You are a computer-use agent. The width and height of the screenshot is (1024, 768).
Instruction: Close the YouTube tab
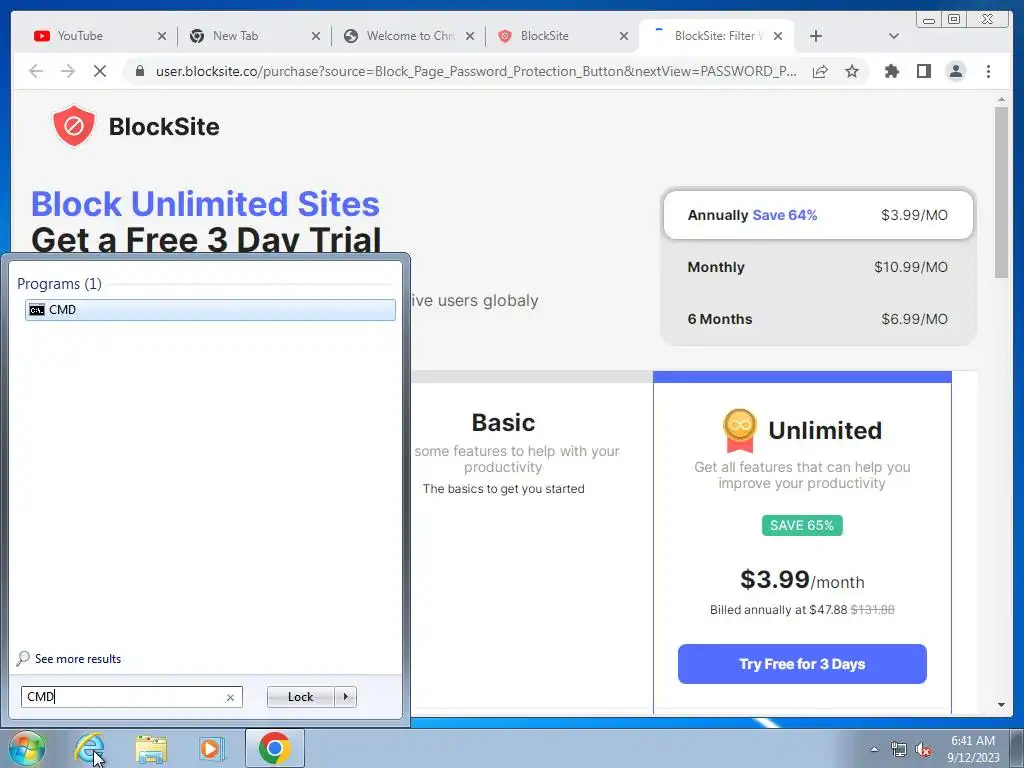pos(162,36)
